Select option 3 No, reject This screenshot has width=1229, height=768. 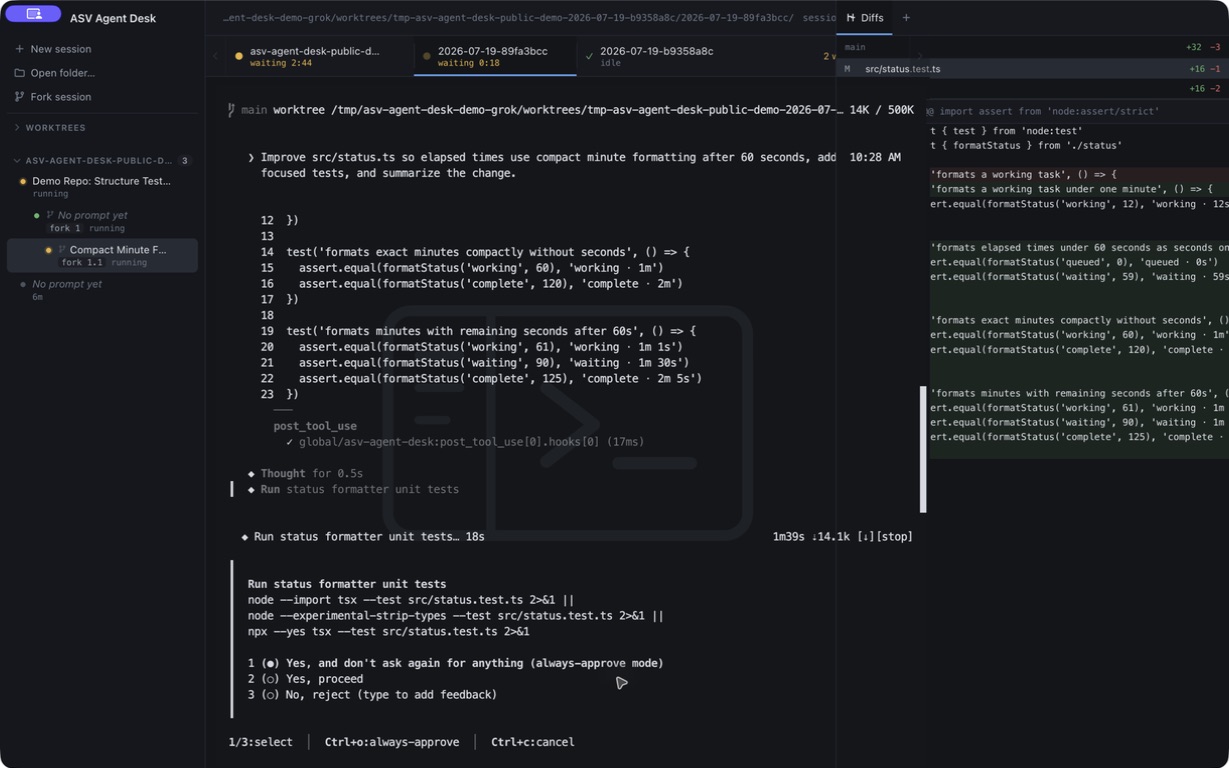(x=372, y=695)
